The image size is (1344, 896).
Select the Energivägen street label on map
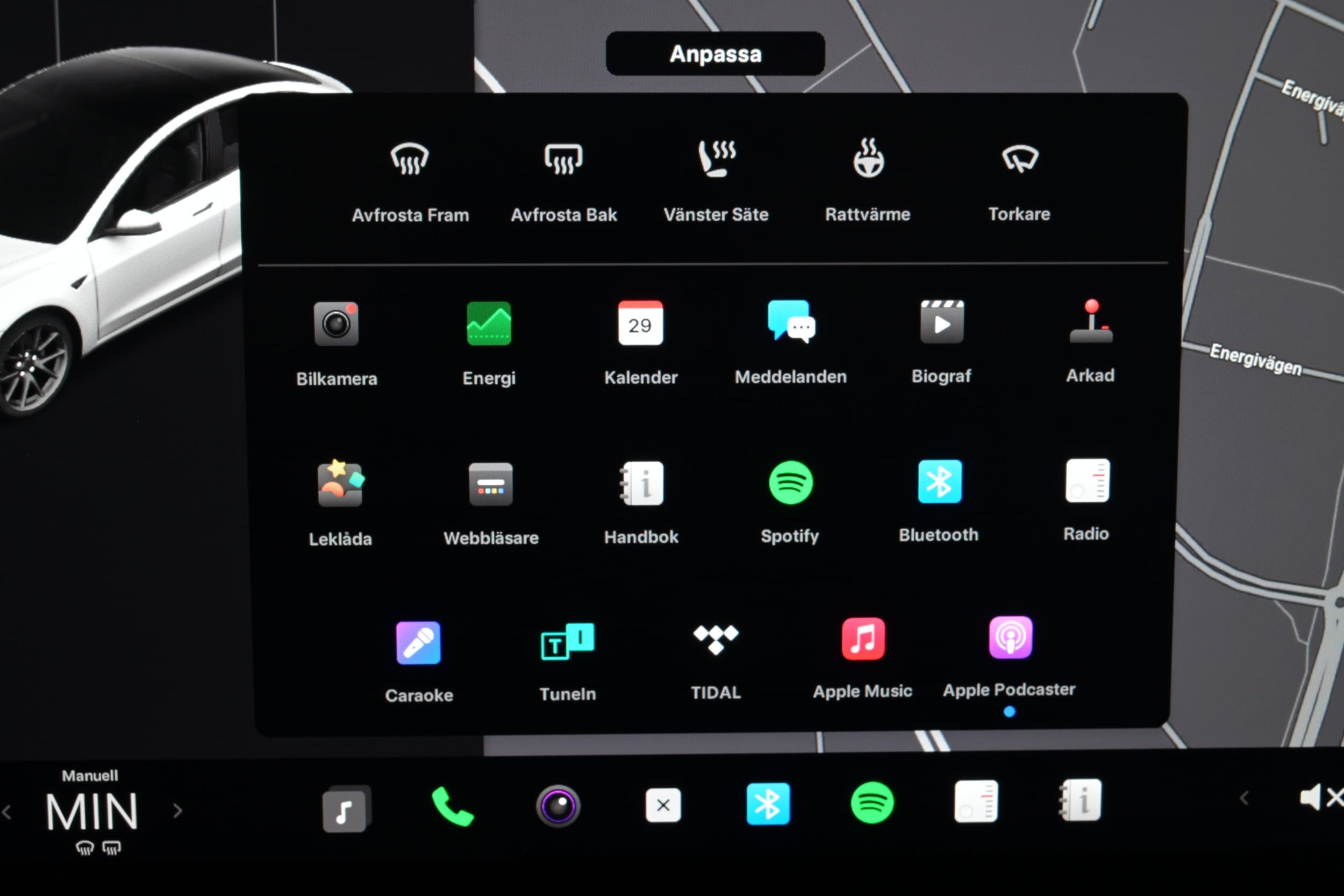[1255, 360]
